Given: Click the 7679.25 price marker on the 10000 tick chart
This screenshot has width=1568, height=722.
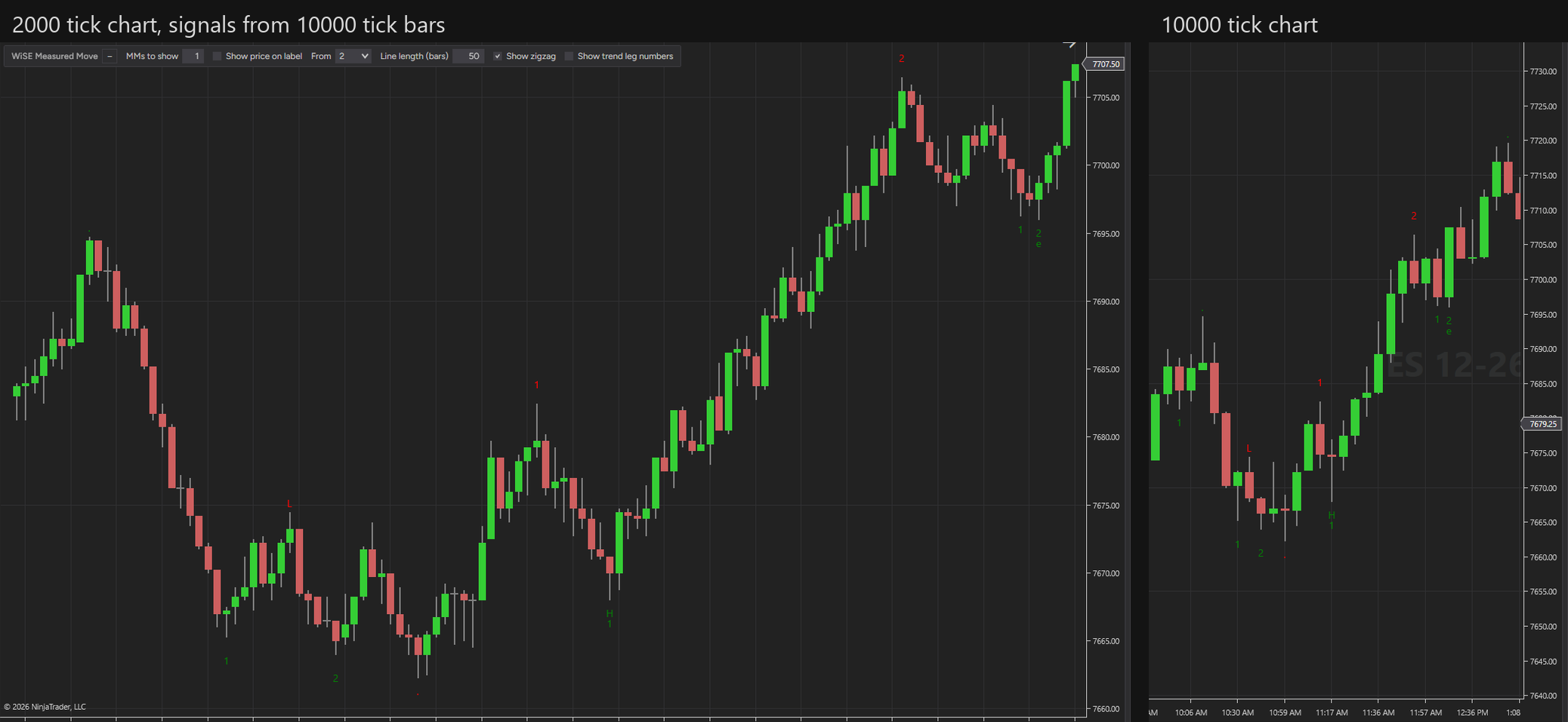Looking at the screenshot, I should point(1542,424).
